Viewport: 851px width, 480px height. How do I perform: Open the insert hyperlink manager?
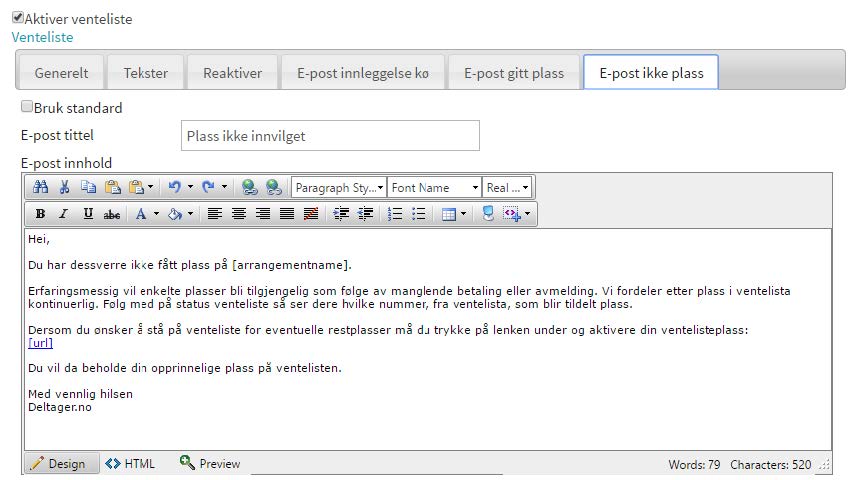tap(250, 187)
